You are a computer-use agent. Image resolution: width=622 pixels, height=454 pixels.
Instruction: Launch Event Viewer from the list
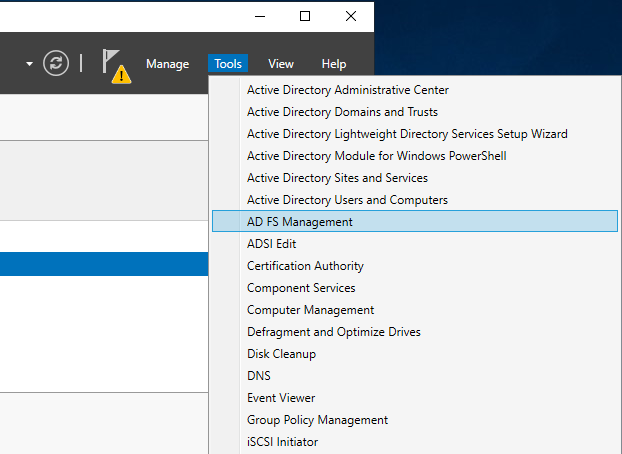pos(281,398)
